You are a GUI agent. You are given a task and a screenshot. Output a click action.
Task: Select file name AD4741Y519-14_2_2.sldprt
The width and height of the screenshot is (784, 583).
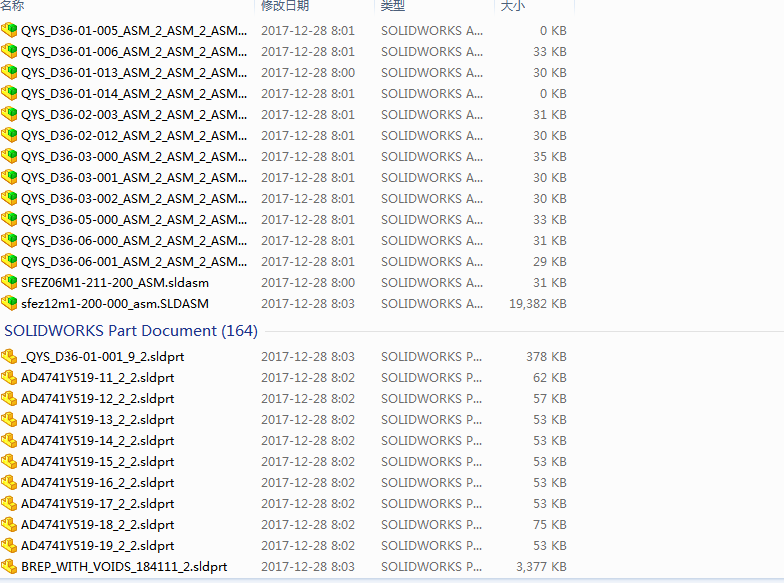98,440
